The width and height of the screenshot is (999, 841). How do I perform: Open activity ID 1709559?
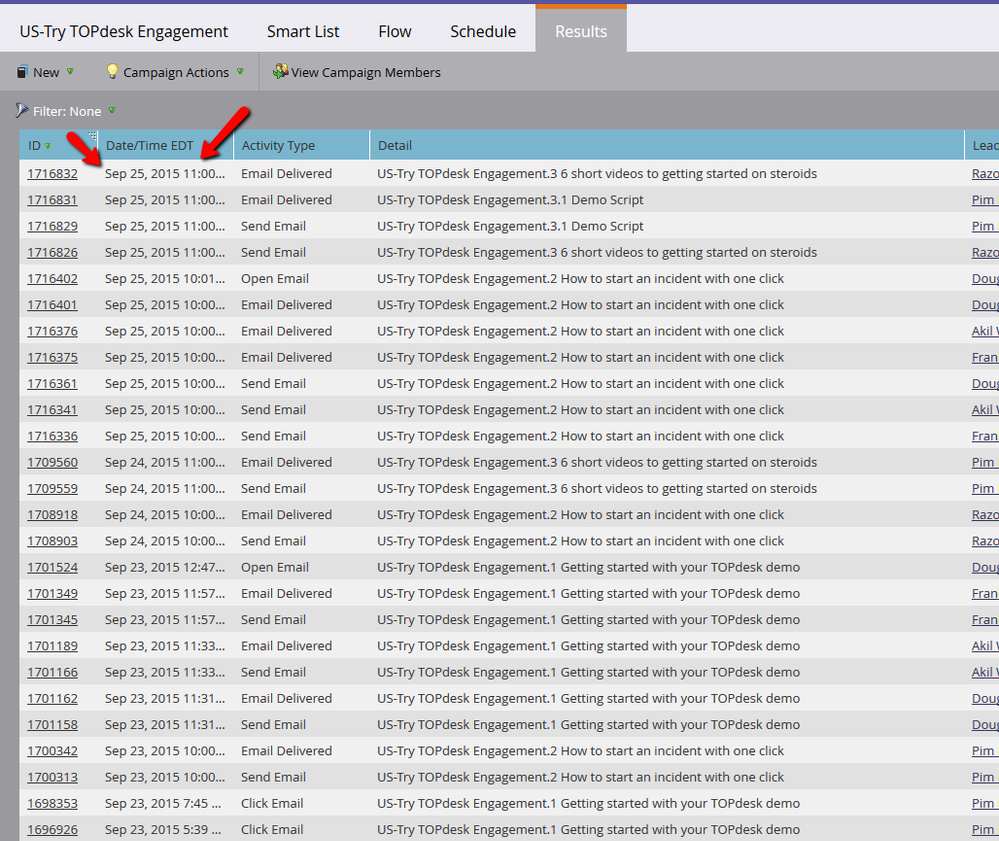click(x=52, y=489)
